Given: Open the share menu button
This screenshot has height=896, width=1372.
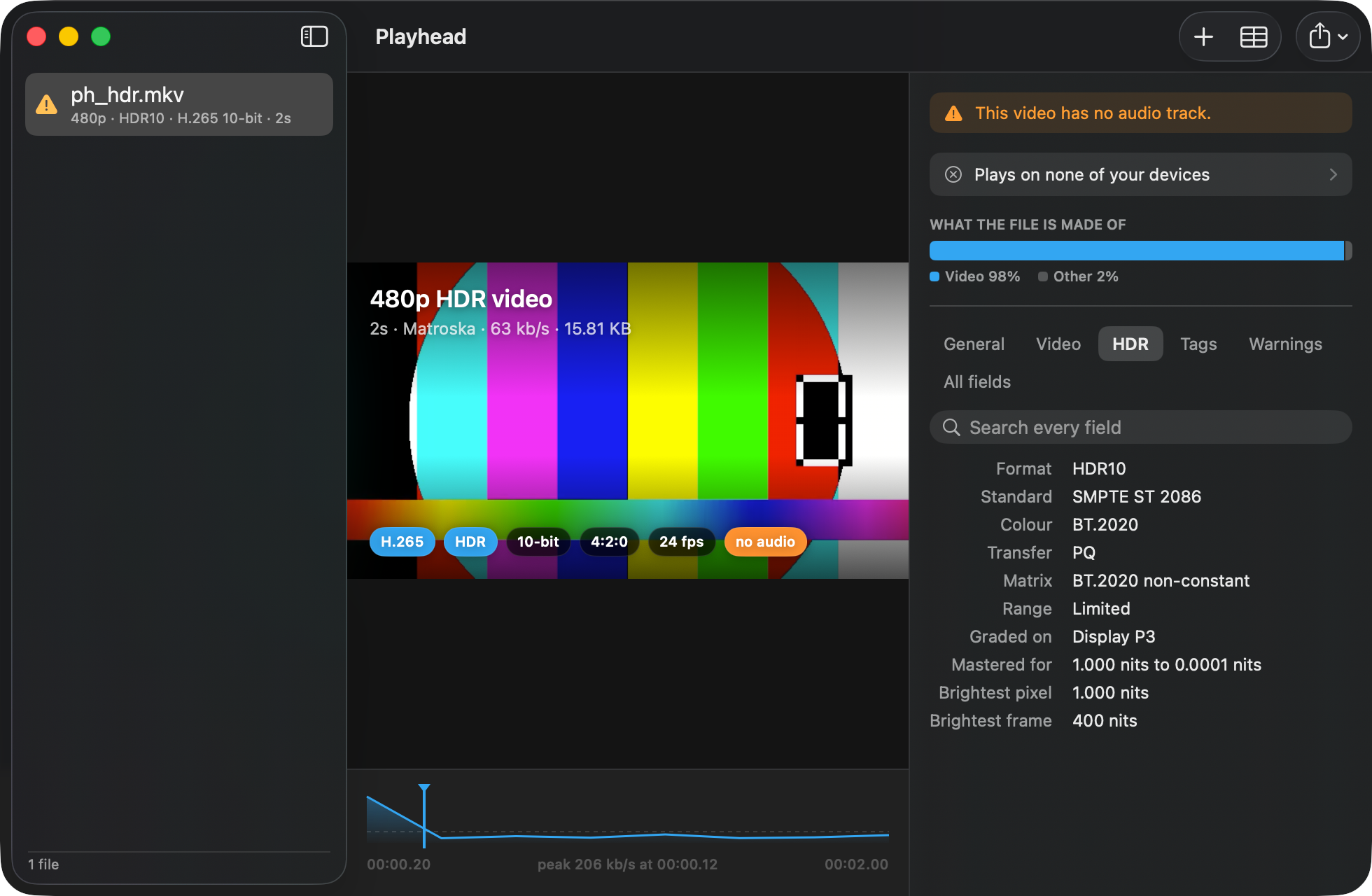Looking at the screenshot, I should coord(1328,36).
